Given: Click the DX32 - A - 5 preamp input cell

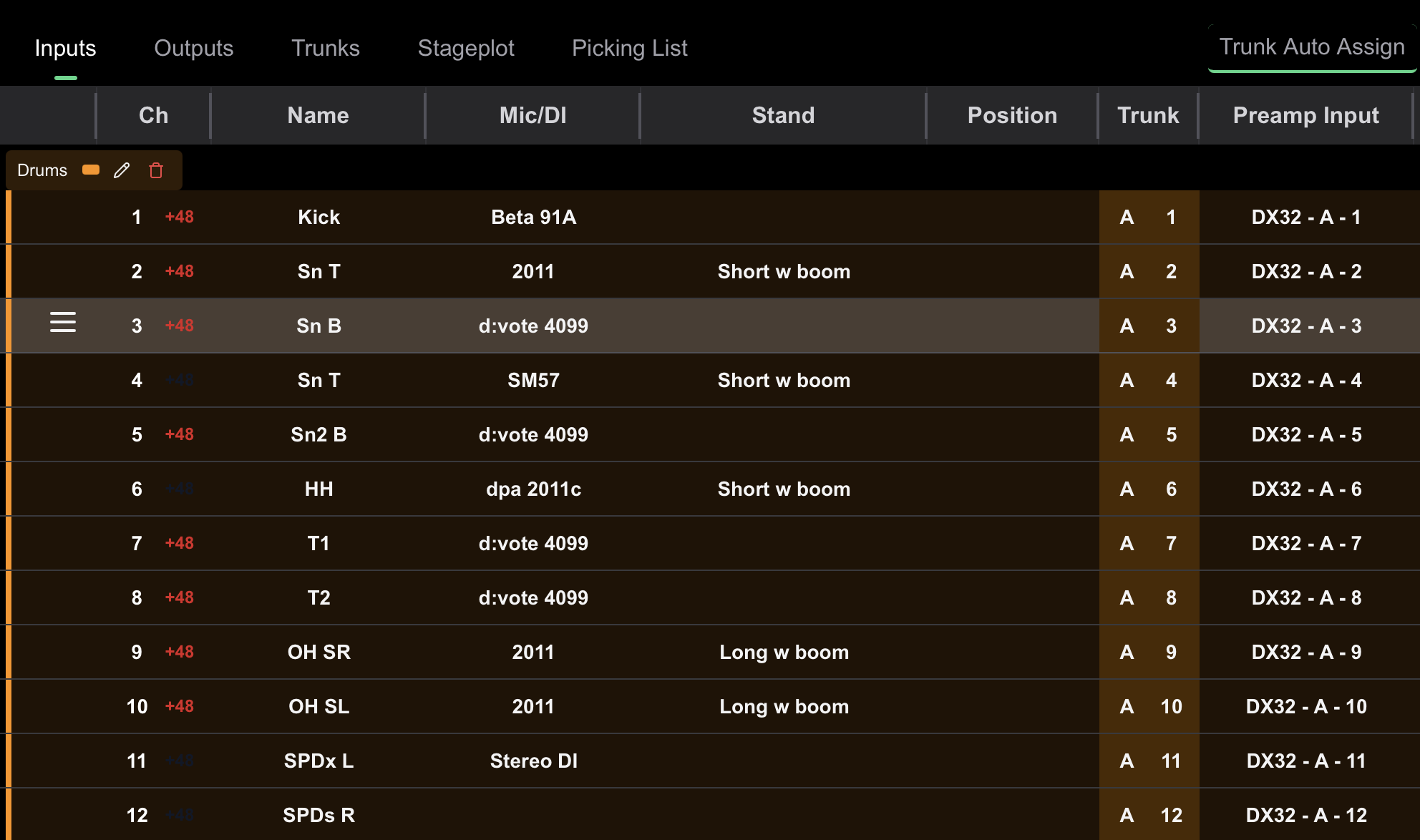Looking at the screenshot, I should point(1306,434).
